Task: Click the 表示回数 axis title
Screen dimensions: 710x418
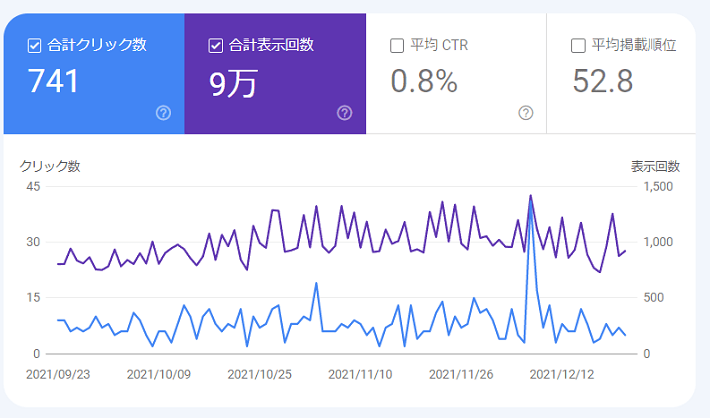Action: (x=655, y=166)
